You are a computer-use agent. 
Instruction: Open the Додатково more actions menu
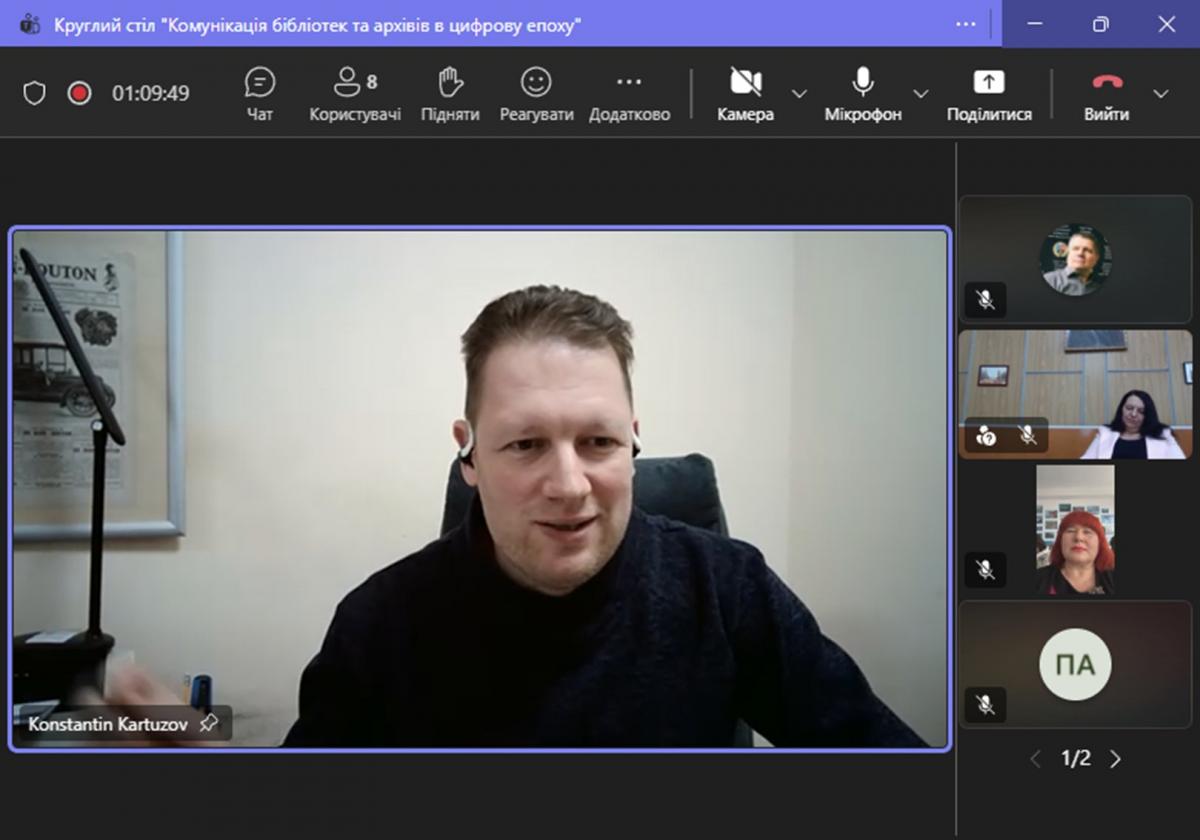coord(629,94)
